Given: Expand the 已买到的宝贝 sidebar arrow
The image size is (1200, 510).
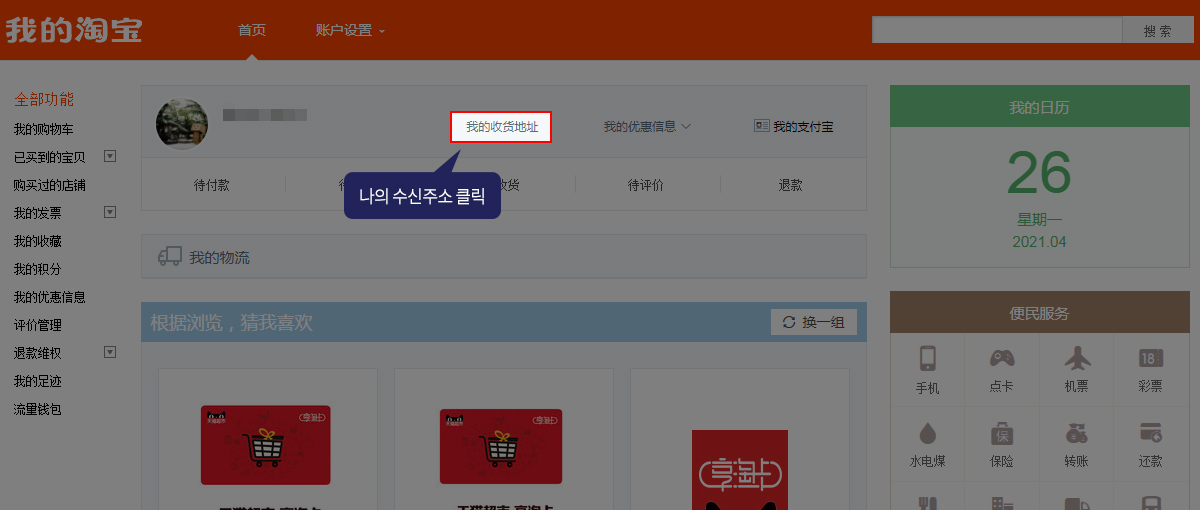Looking at the screenshot, I should (110, 156).
